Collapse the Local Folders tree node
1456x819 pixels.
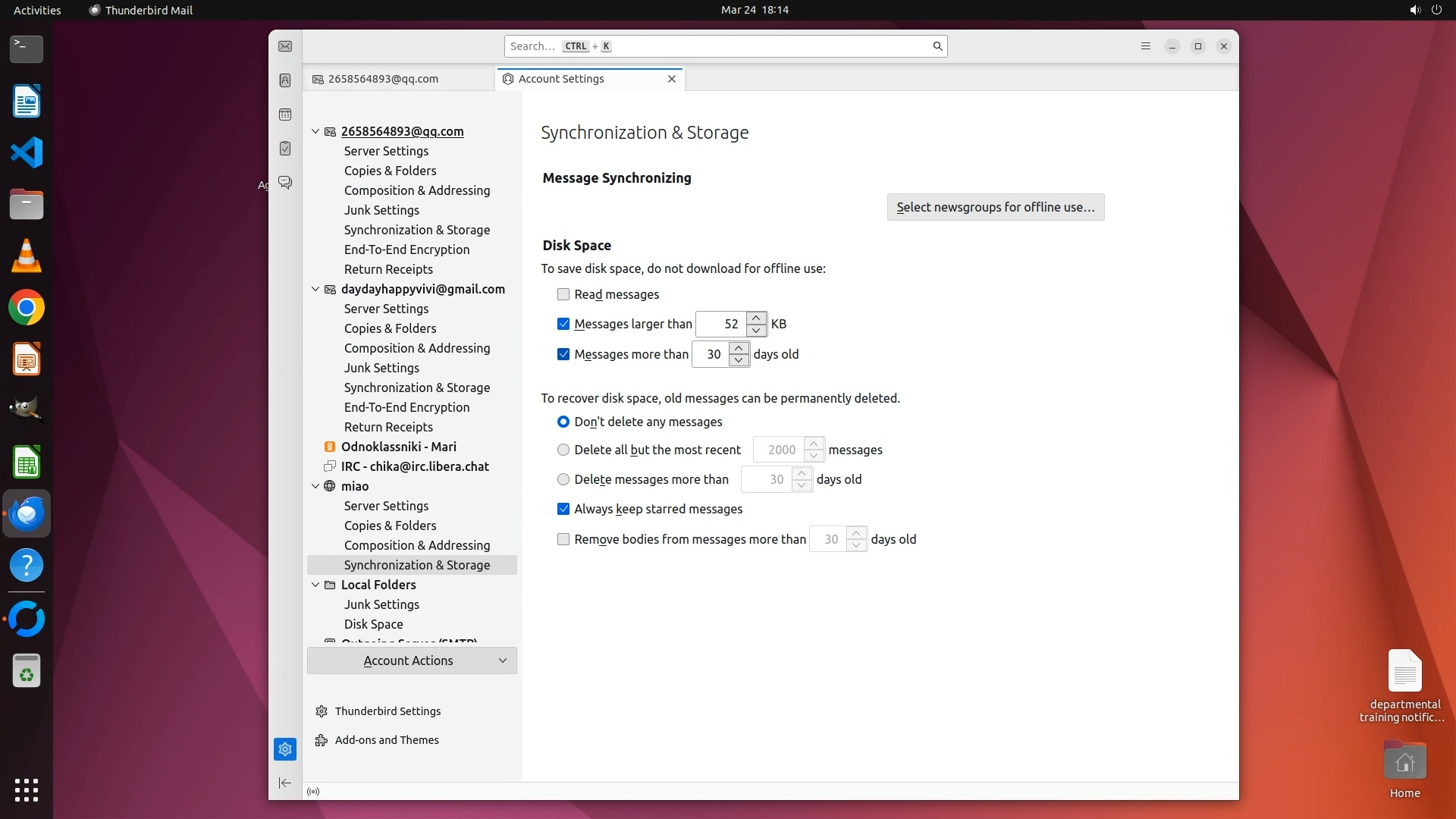click(x=315, y=585)
